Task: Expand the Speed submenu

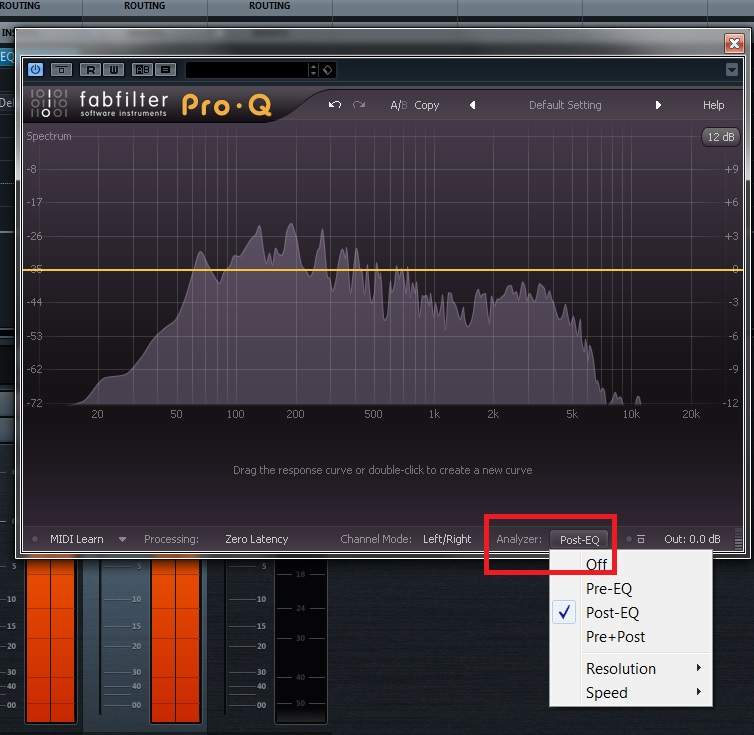Action: [631, 692]
